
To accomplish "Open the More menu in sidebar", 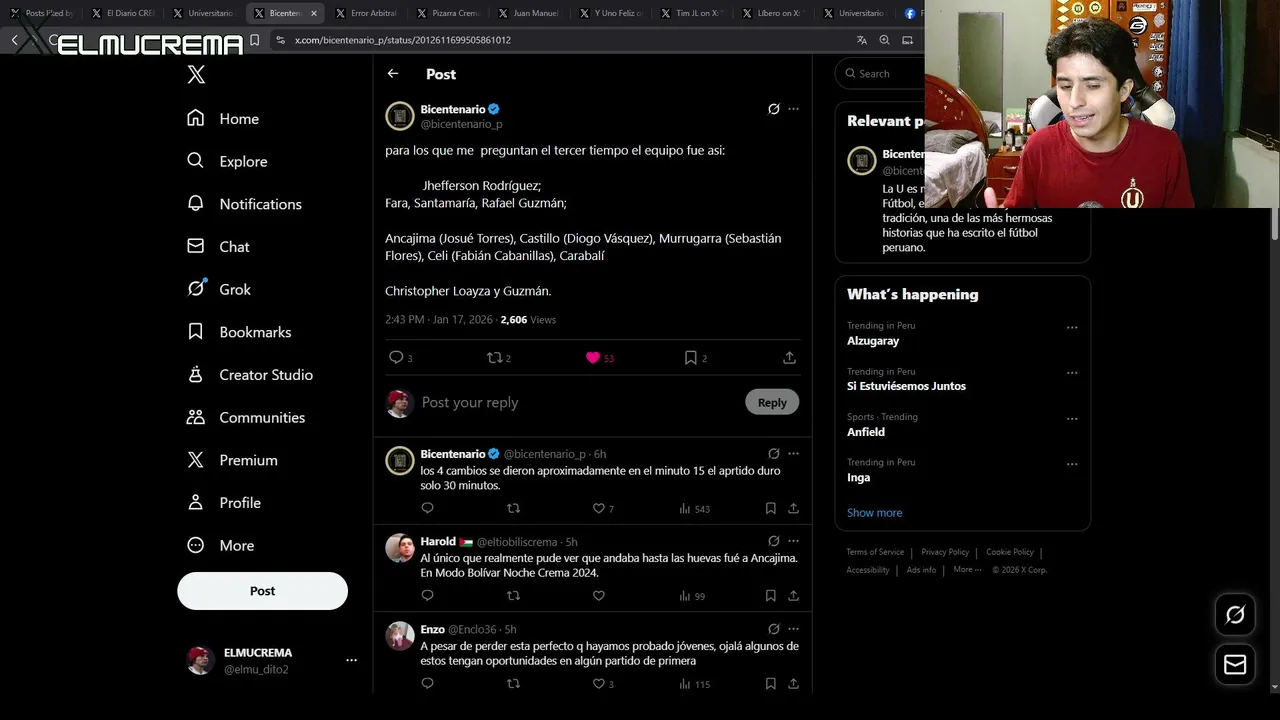I will 221,545.
